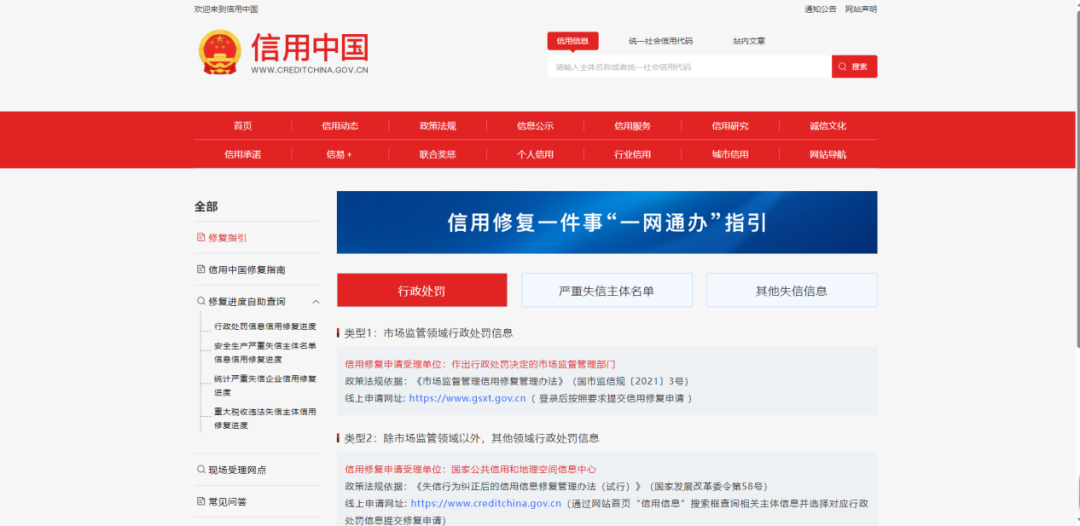Open the https://www.gsxt.gov.cn link
Image resolution: width=1080 pixels, height=526 pixels.
pos(468,398)
